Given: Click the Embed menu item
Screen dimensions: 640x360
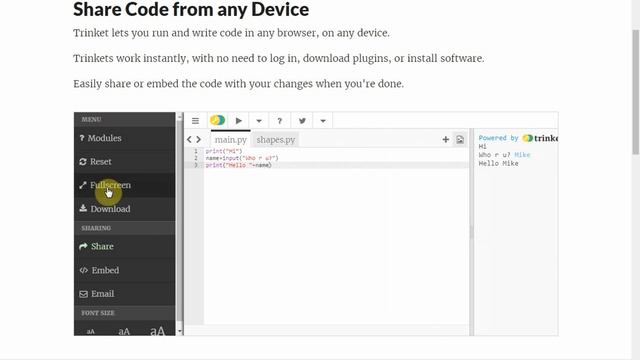Looking at the screenshot, I should point(124,270).
